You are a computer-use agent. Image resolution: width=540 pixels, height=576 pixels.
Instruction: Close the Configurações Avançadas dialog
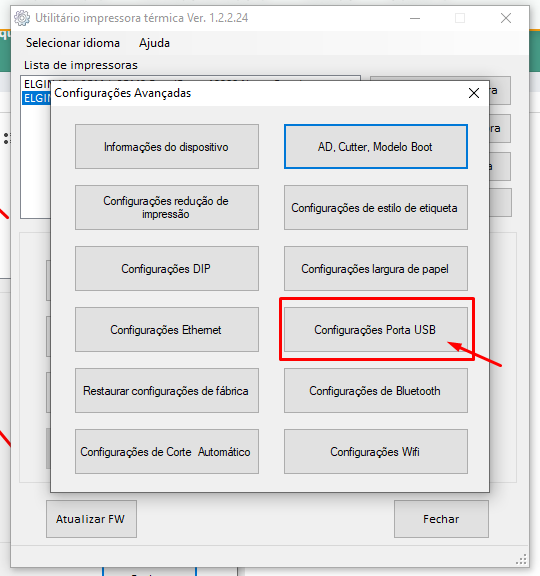tap(474, 93)
